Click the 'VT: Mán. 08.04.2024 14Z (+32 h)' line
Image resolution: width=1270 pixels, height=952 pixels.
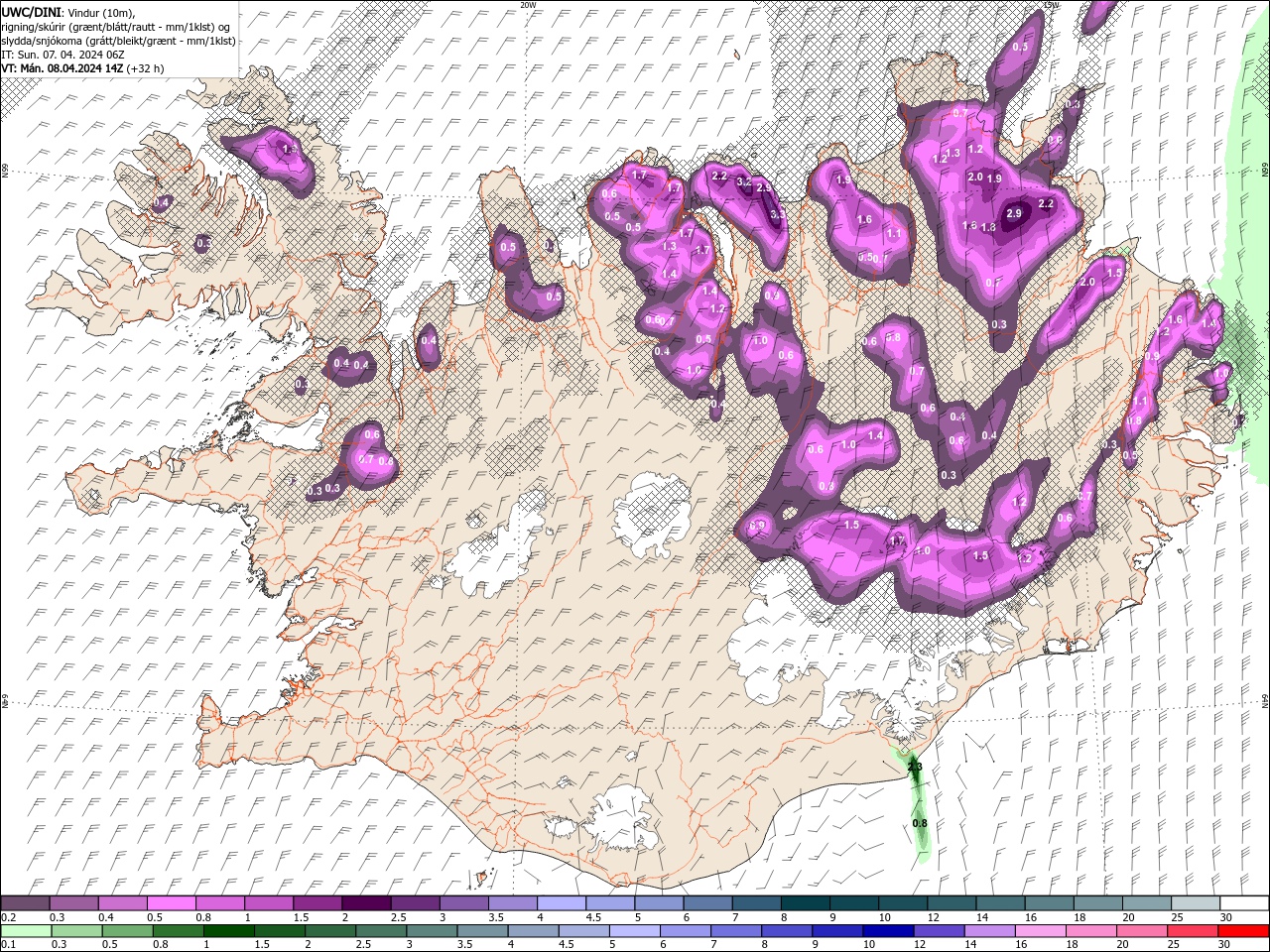pos(82,68)
